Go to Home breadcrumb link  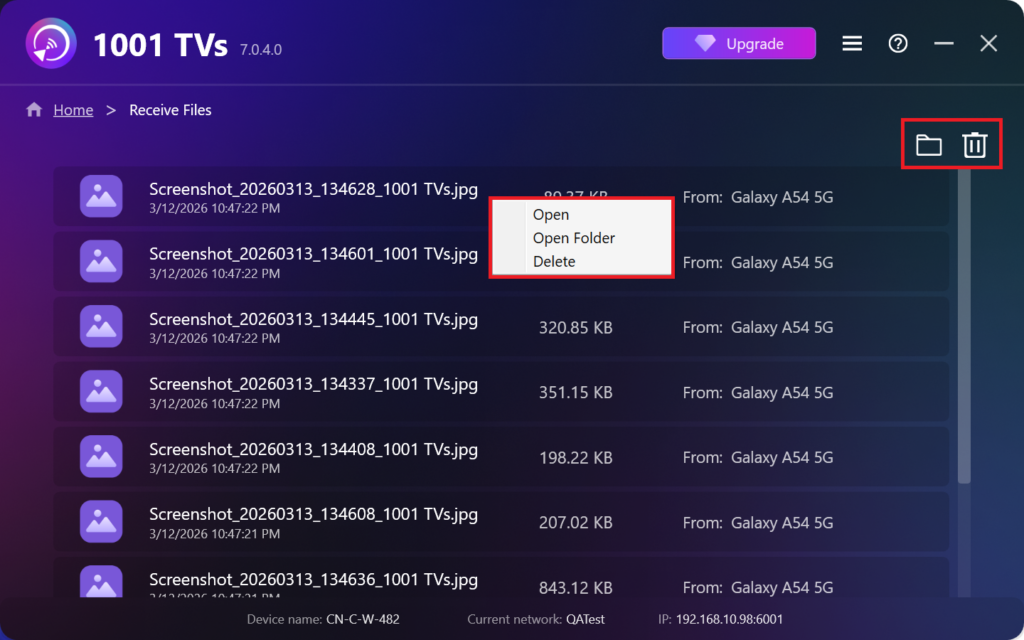tap(73, 110)
